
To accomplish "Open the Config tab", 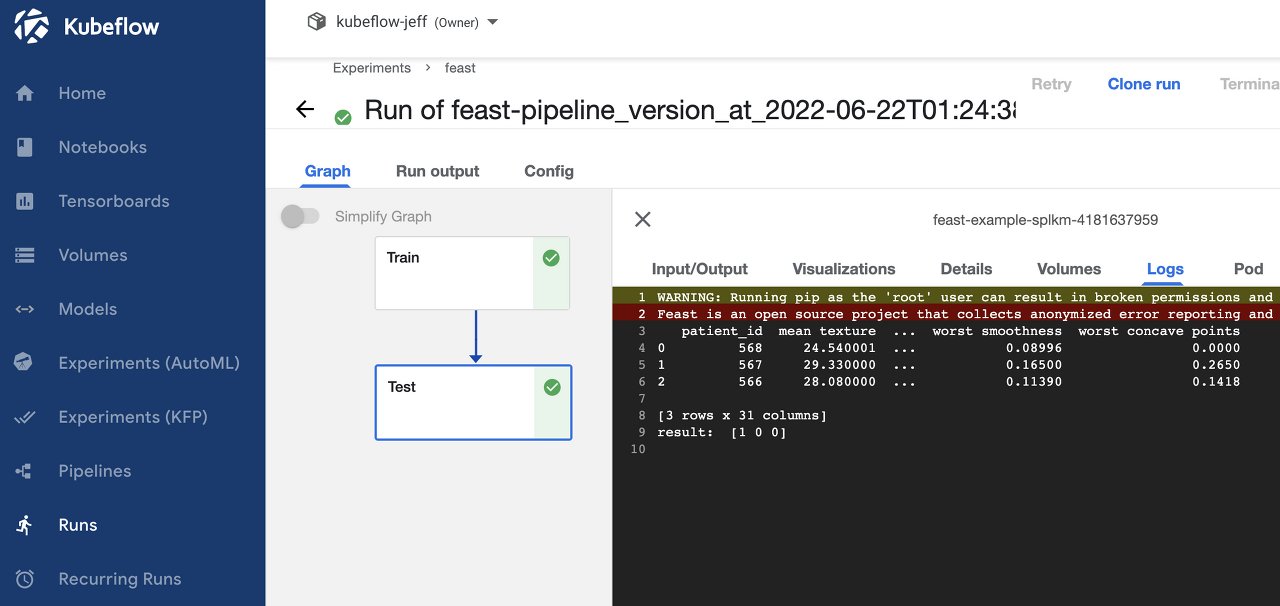I will coord(549,171).
